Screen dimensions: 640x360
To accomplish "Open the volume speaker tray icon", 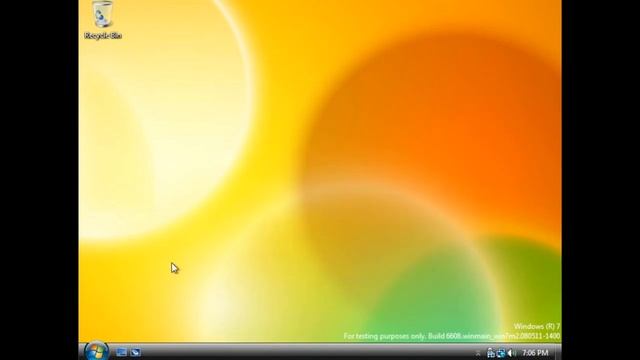I will [x=511, y=353].
